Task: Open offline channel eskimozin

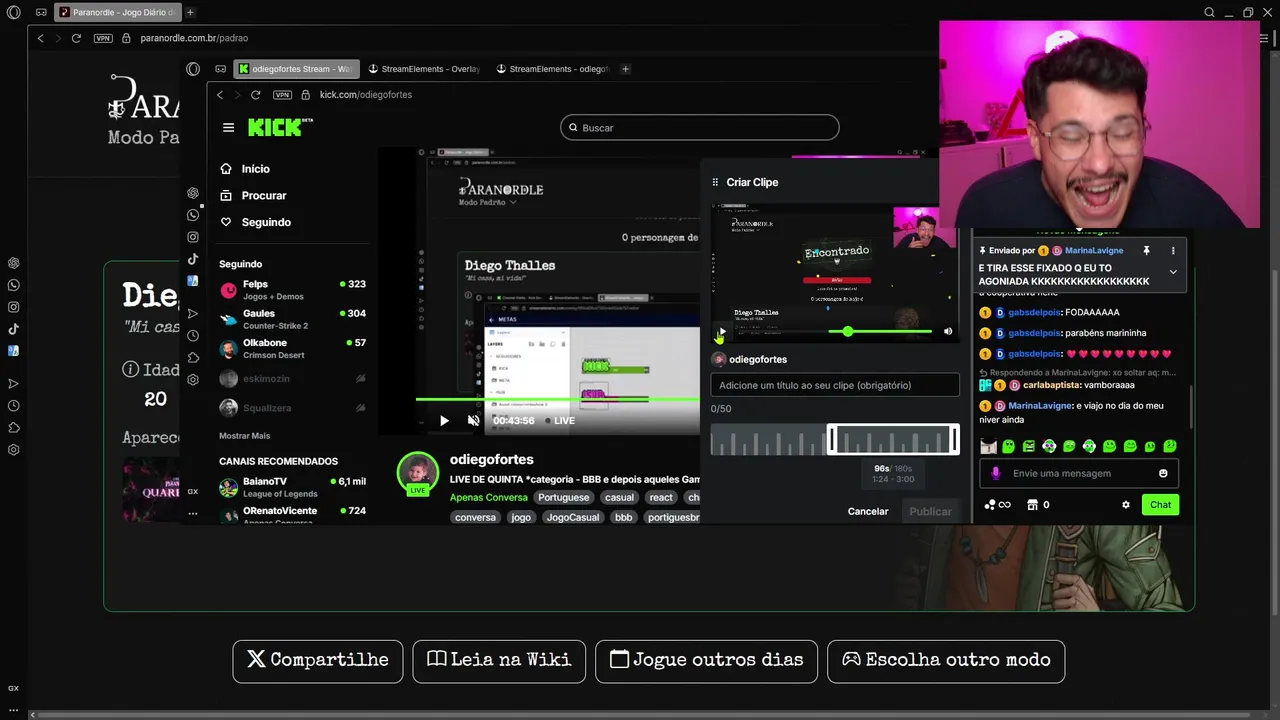Action: pyautogui.click(x=292, y=379)
